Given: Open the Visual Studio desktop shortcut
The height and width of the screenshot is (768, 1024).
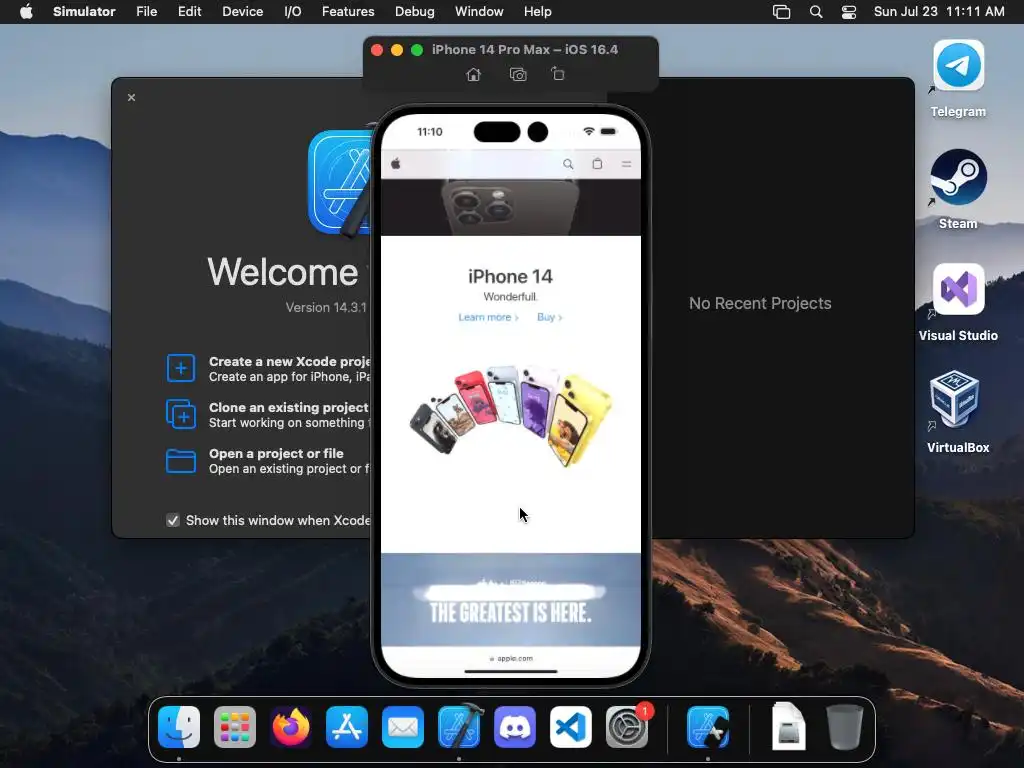Looking at the screenshot, I should pos(958,289).
